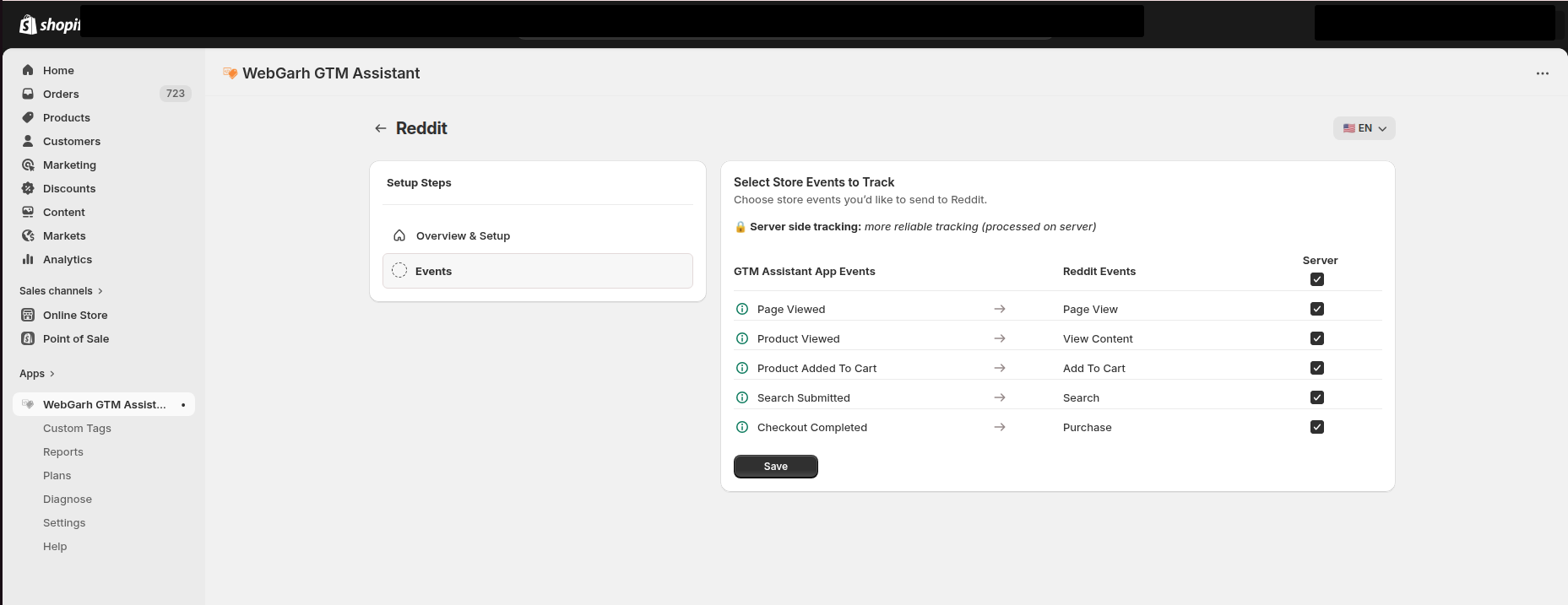Uncheck server tracking for Page View
1568x605 pixels.
point(1317,309)
